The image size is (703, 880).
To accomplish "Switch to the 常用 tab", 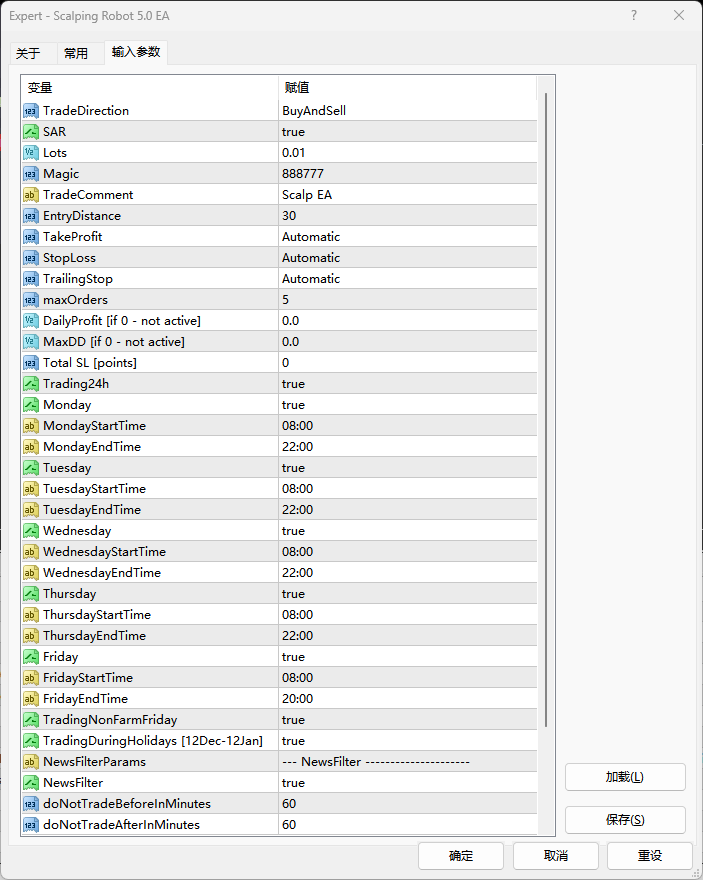I will pos(76,53).
